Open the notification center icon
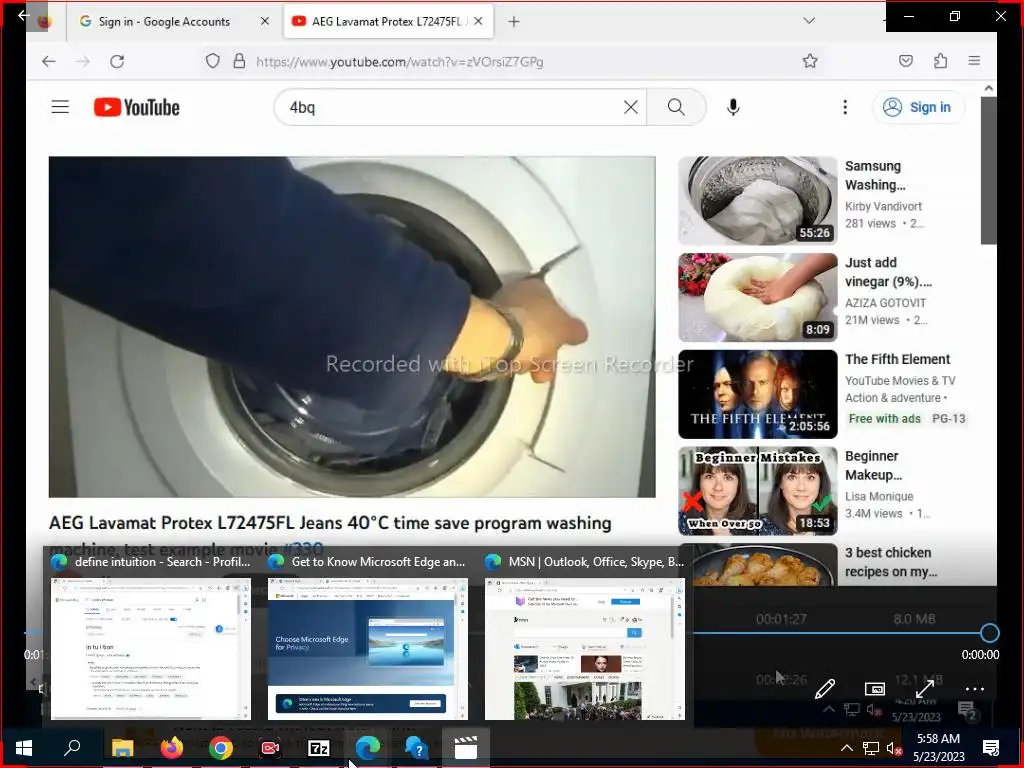Viewport: 1024px width, 768px height. pos(991,748)
